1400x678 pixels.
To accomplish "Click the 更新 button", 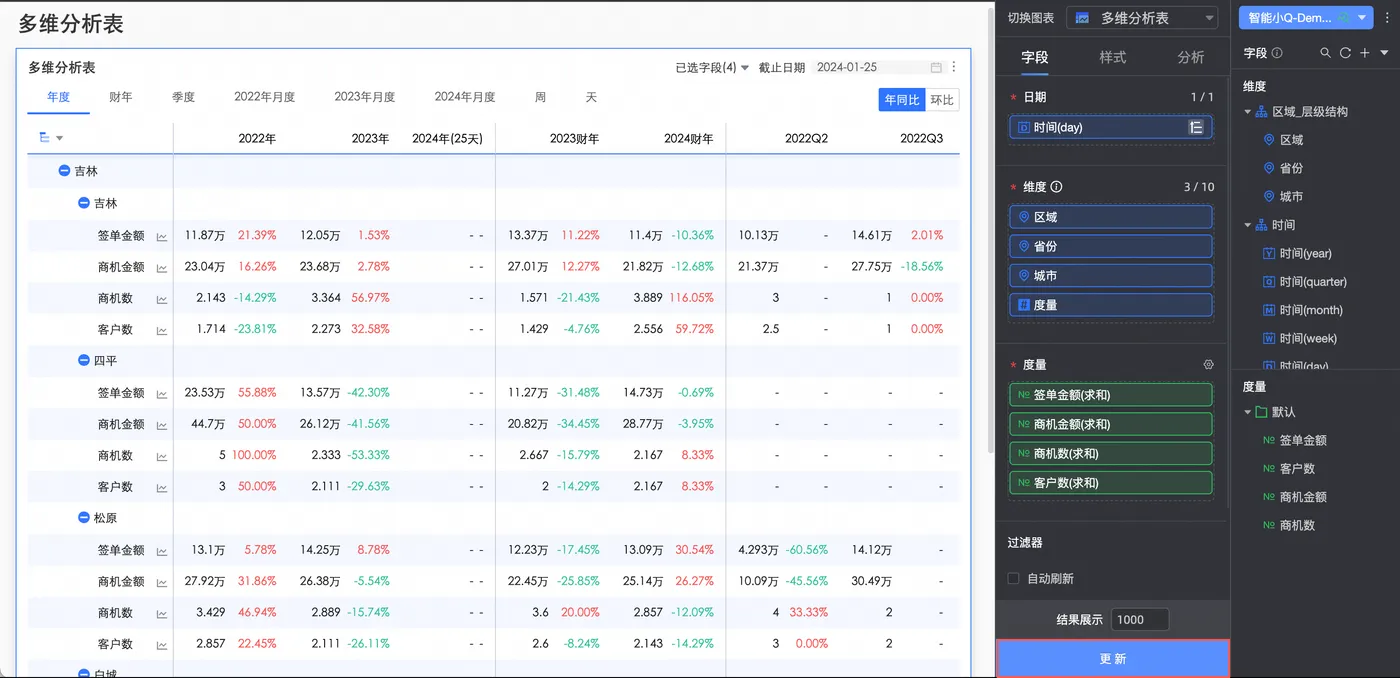I will point(1113,659).
